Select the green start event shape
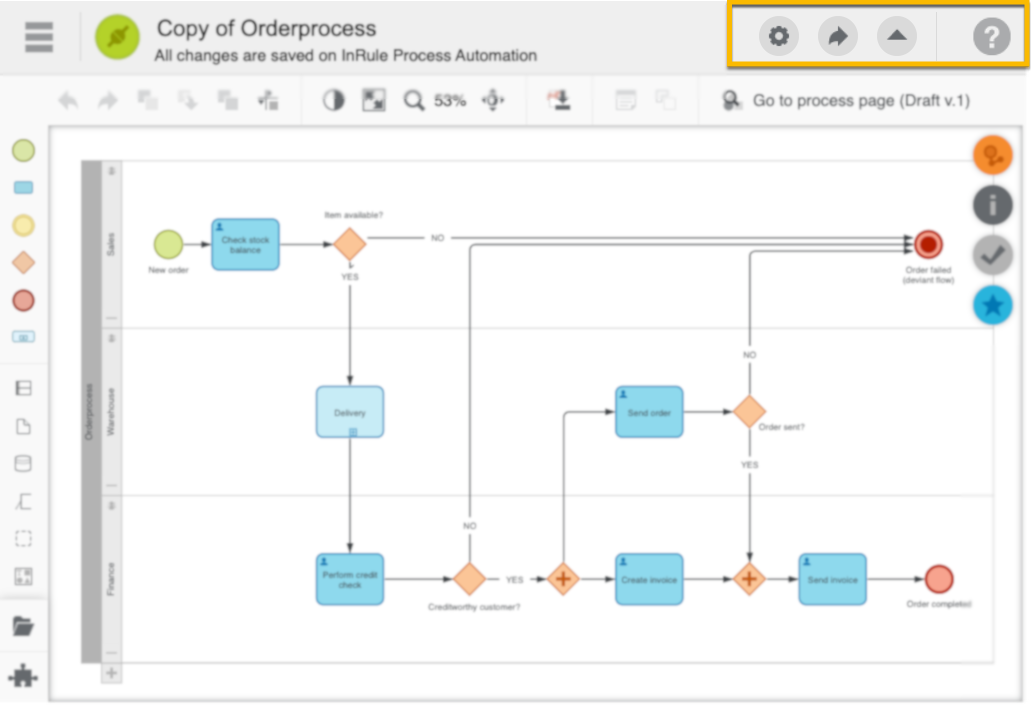Image resolution: width=1031 pixels, height=709 pixels. (x=23, y=151)
